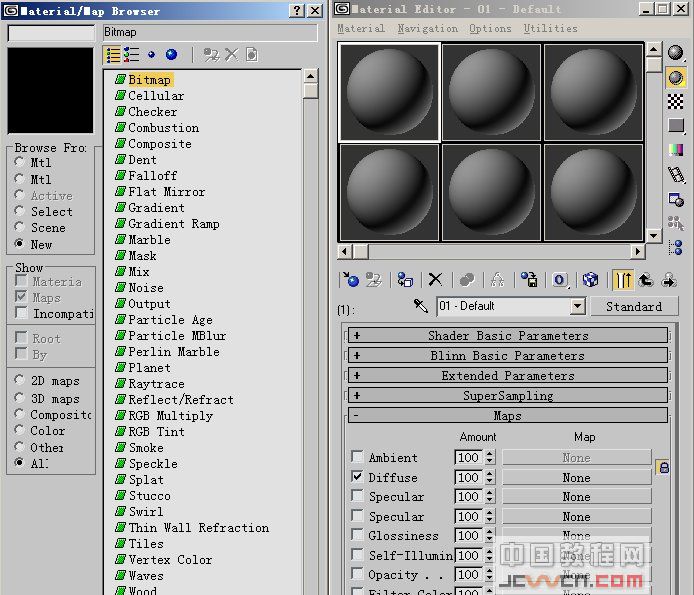Click Go Forward to Sibling icon

point(669,280)
